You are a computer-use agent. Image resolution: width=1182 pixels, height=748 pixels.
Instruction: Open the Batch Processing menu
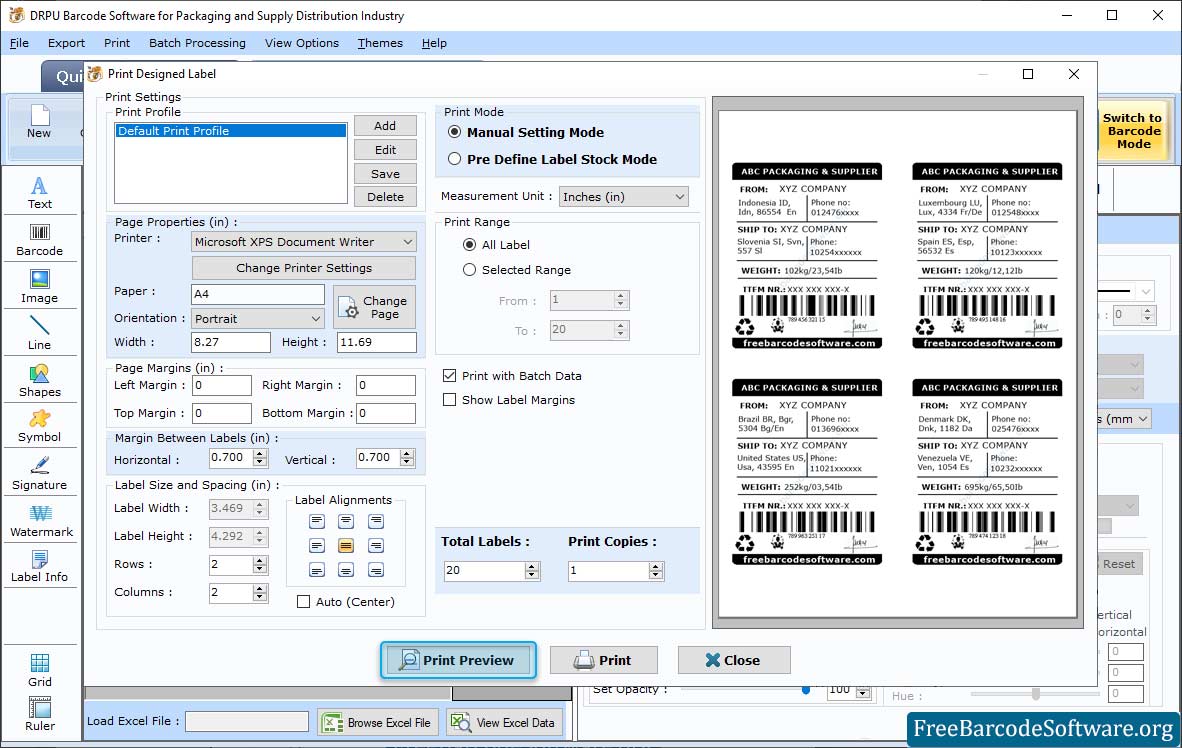(x=198, y=43)
